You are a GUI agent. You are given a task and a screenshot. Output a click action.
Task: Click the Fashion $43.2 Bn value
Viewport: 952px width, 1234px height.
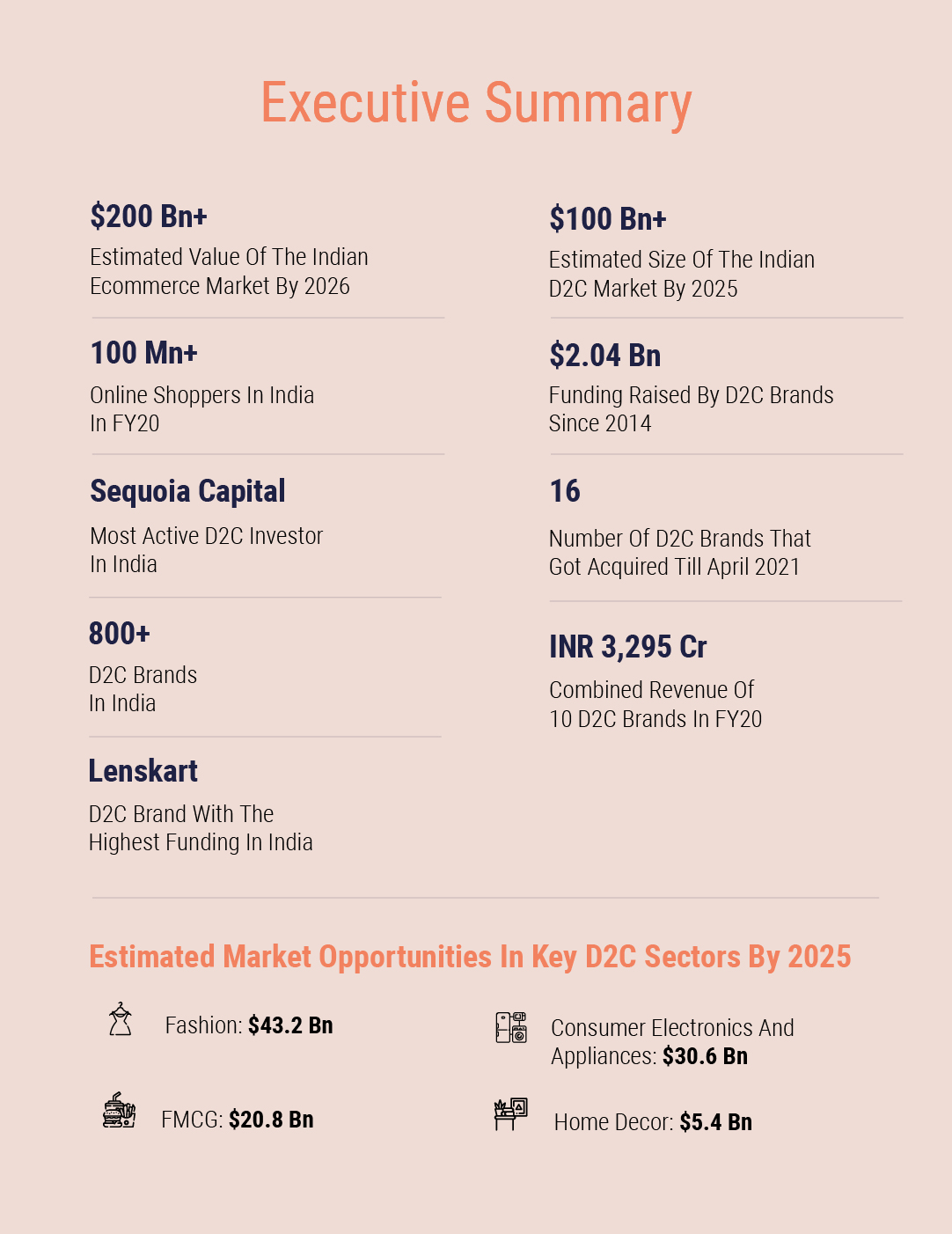[290, 1025]
